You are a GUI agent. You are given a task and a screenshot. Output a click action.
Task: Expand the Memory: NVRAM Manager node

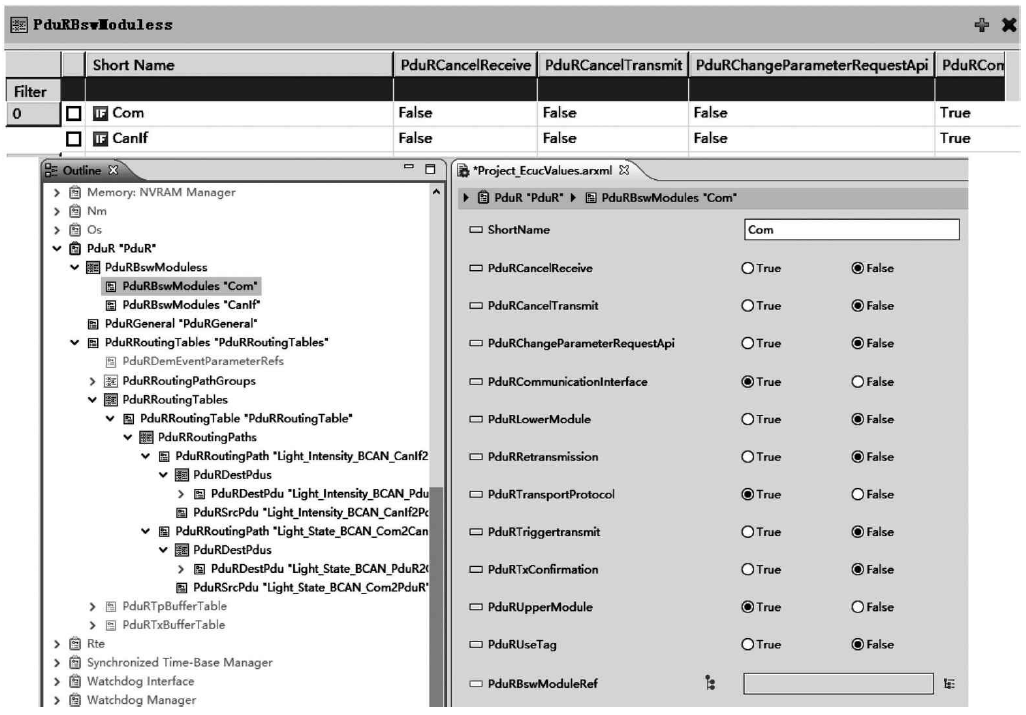point(57,192)
